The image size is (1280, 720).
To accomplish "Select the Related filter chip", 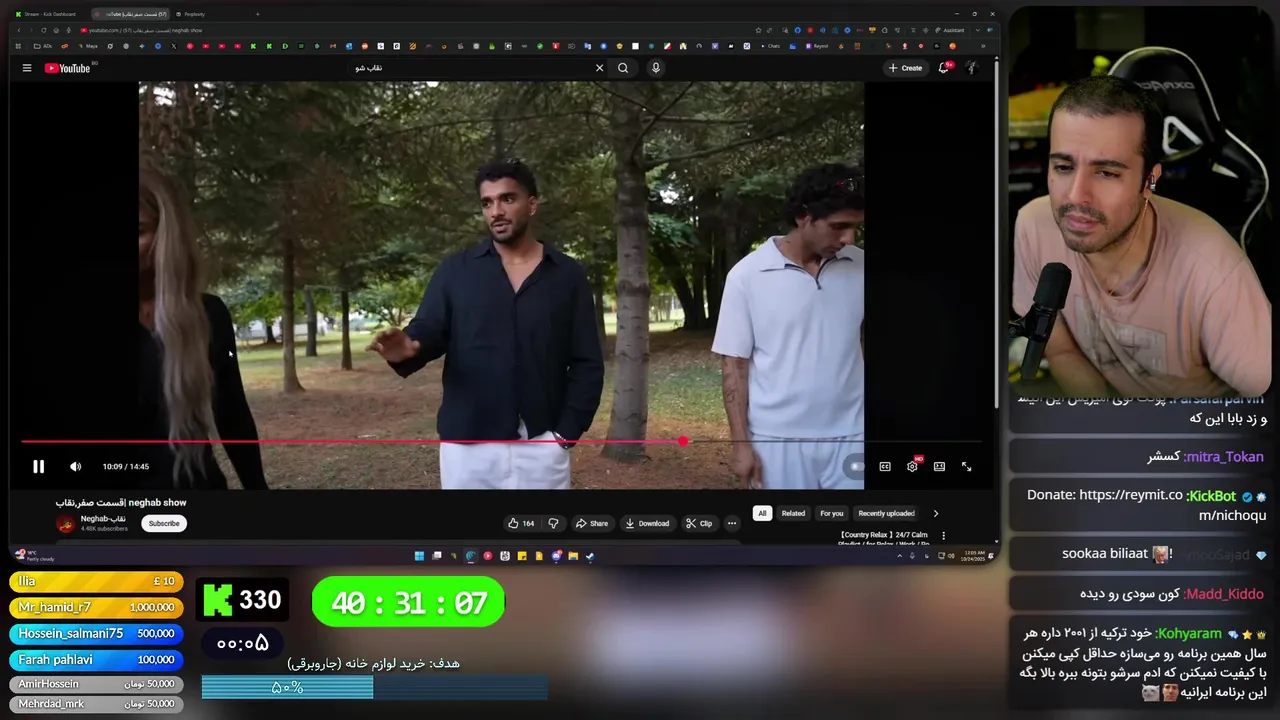I will (793, 513).
